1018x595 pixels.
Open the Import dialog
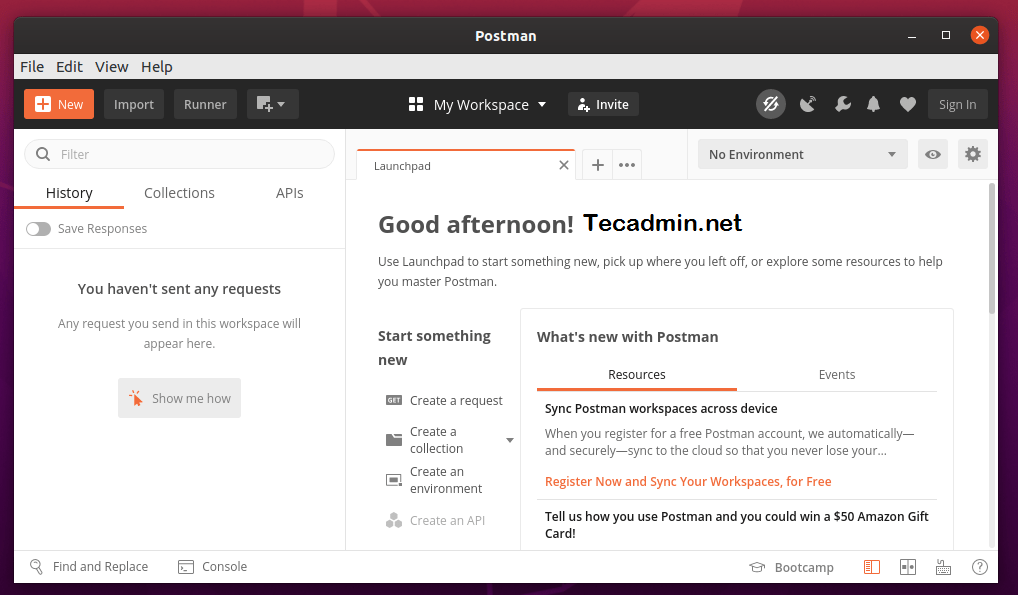coord(134,104)
